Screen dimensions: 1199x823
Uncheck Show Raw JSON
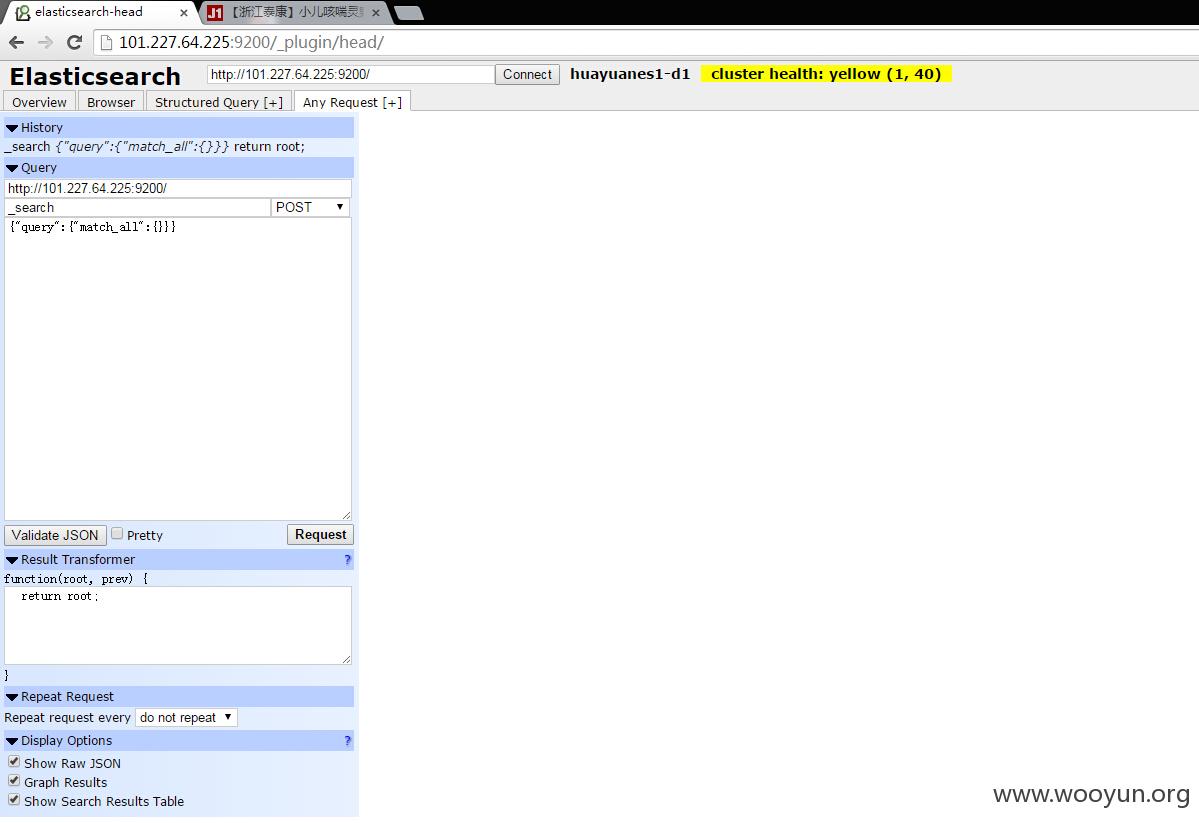tap(14, 762)
